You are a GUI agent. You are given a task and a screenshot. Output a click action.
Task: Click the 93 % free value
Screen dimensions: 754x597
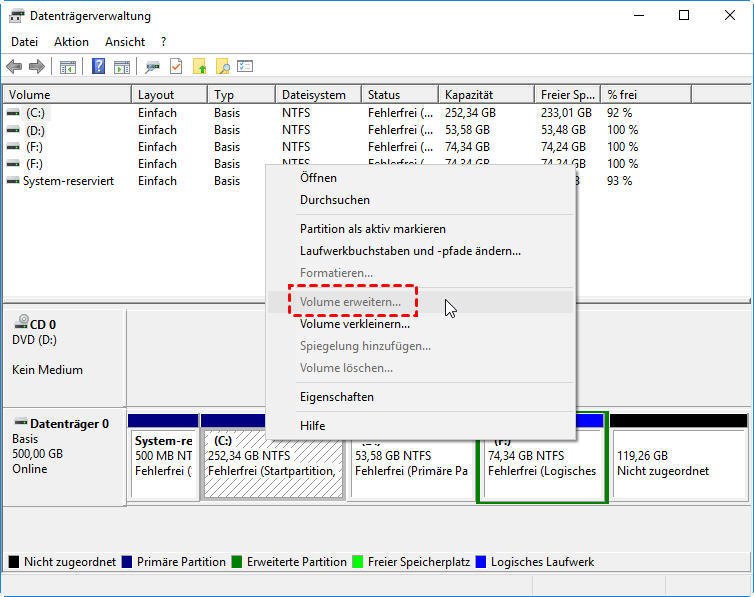coord(619,181)
